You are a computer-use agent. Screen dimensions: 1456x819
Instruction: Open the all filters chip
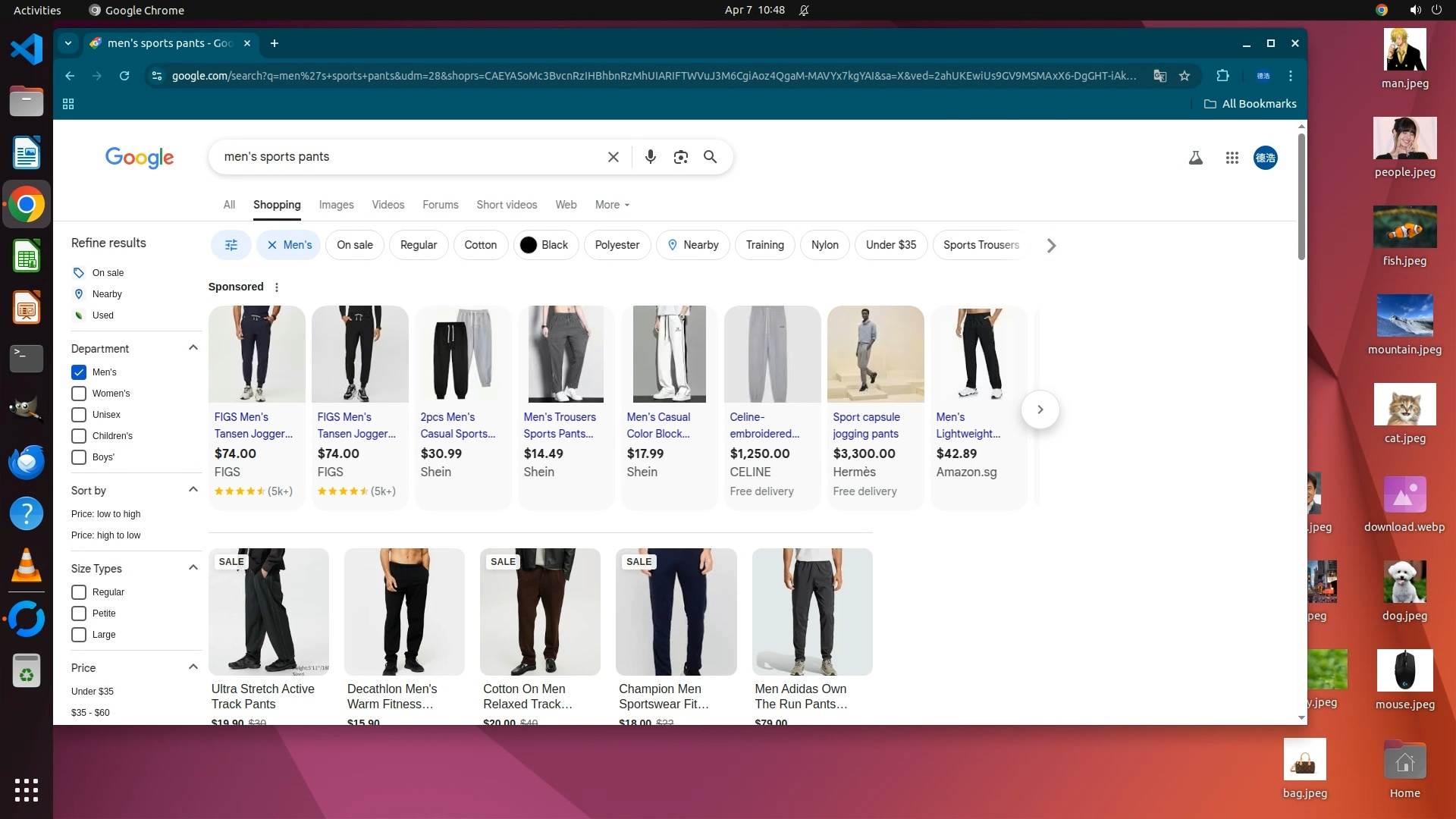pyautogui.click(x=231, y=245)
